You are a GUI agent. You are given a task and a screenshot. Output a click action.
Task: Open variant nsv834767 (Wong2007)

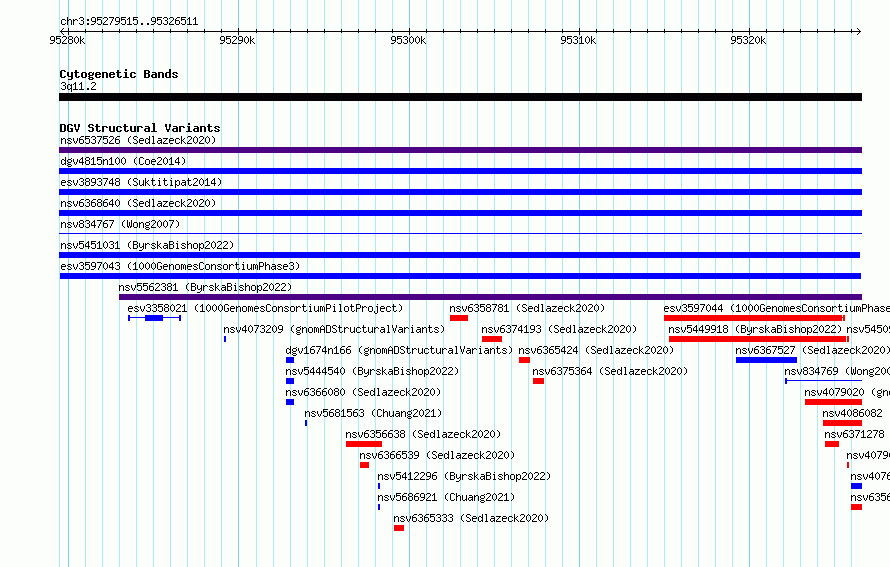tap(120, 224)
